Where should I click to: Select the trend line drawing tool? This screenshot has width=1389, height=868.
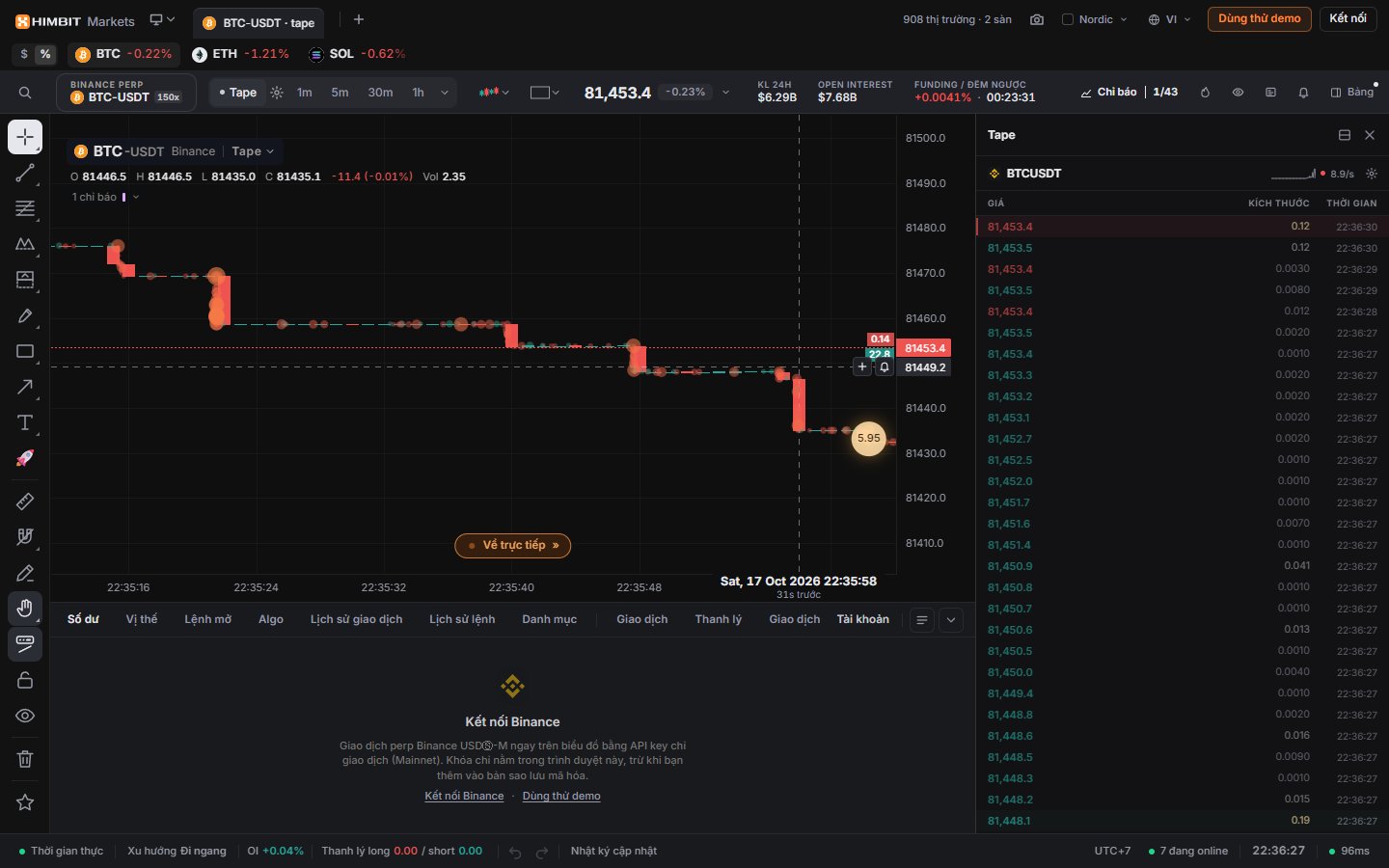pyautogui.click(x=25, y=173)
